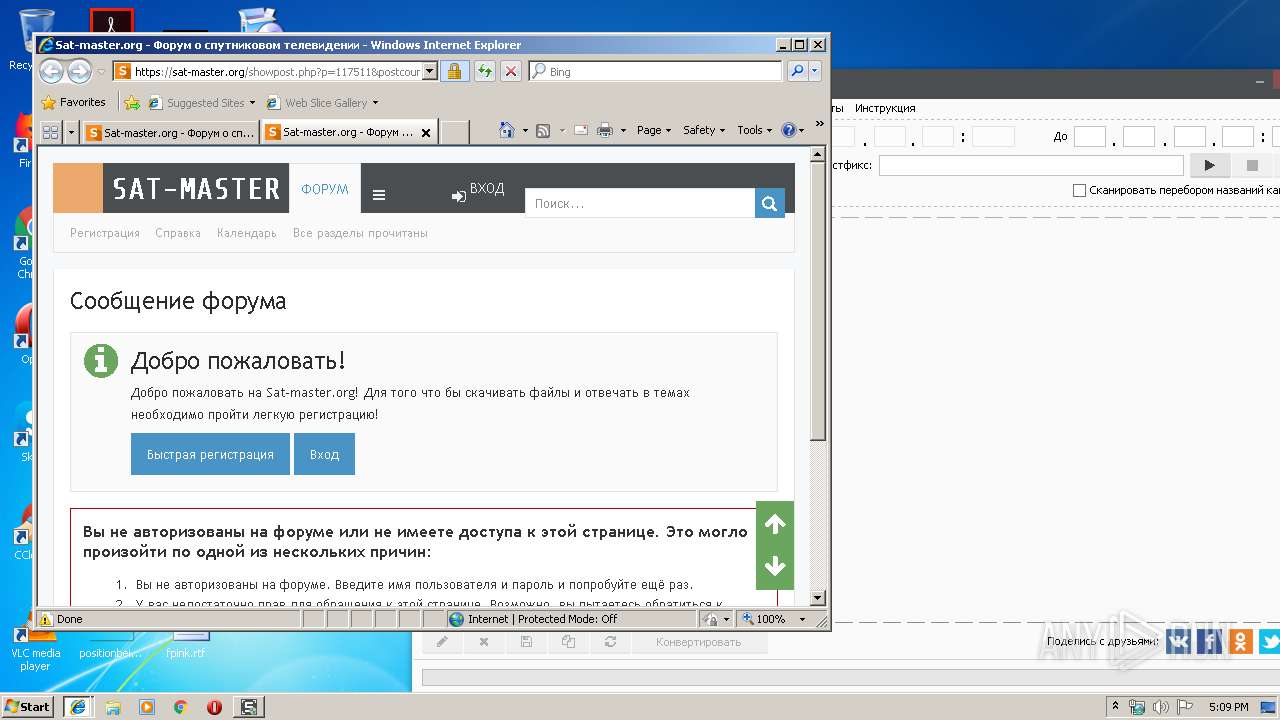
Task: Click the Справка navigation link
Action: coord(178,233)
